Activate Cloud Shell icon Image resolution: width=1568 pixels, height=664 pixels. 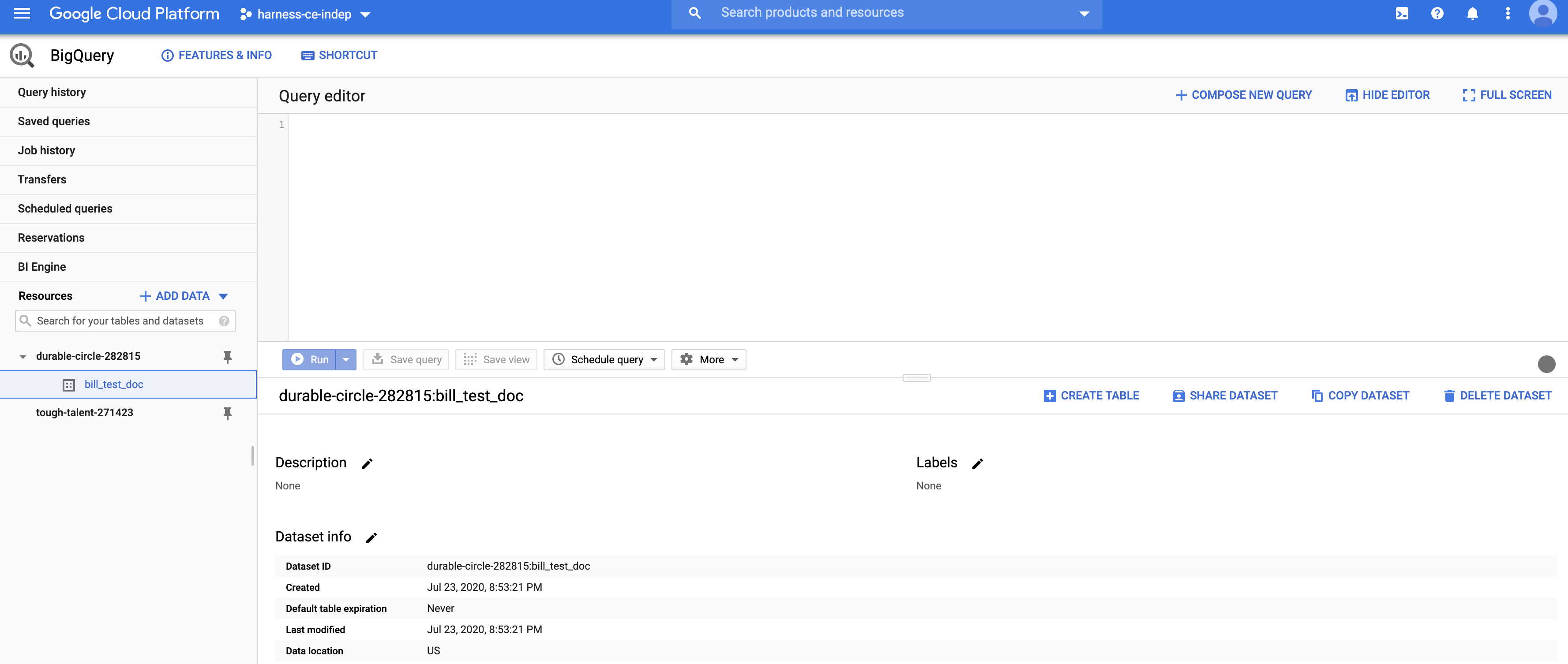coord(1402,13)
